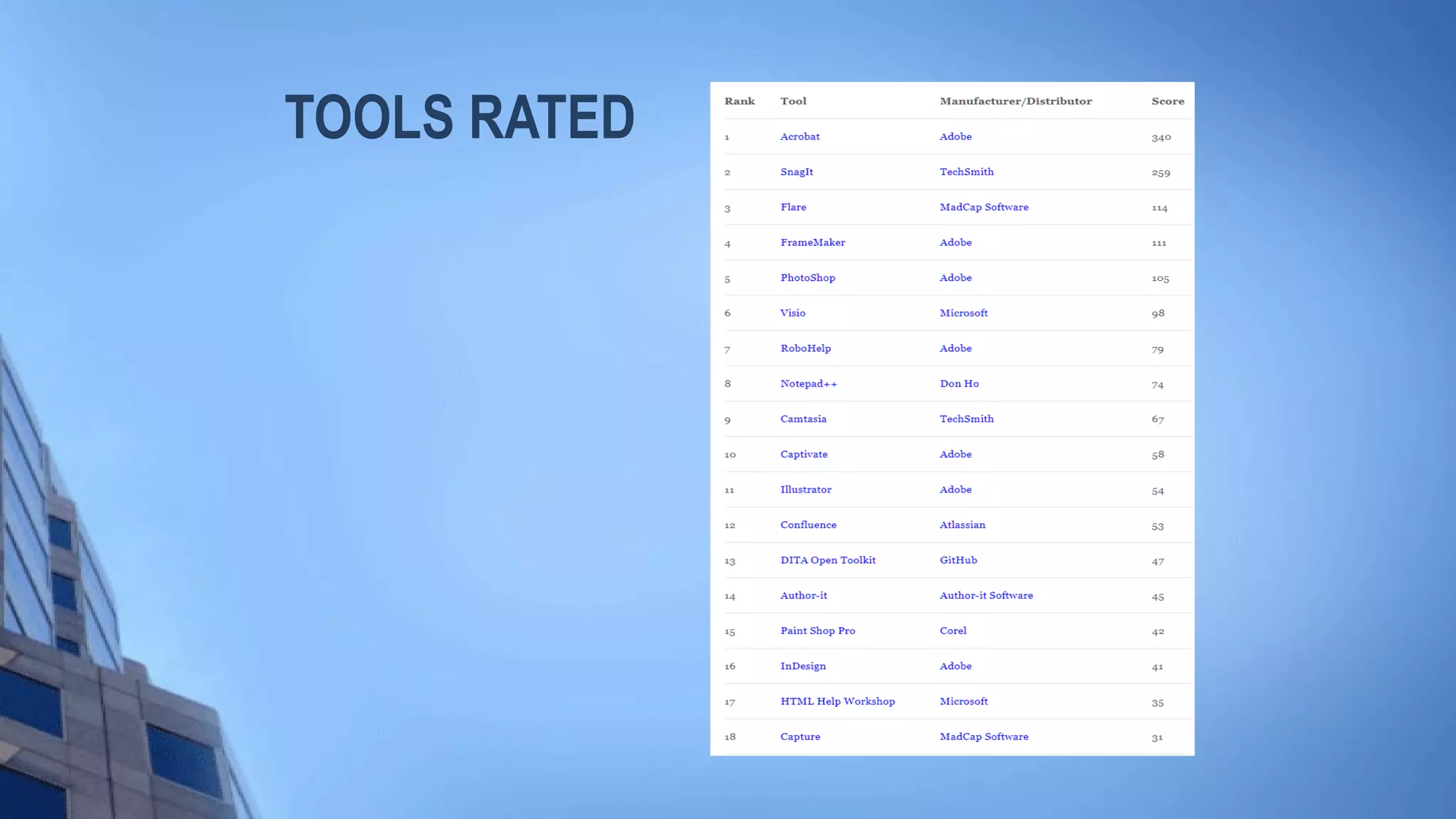Click Adobe manufacturer in RoboHelp row

955,348
